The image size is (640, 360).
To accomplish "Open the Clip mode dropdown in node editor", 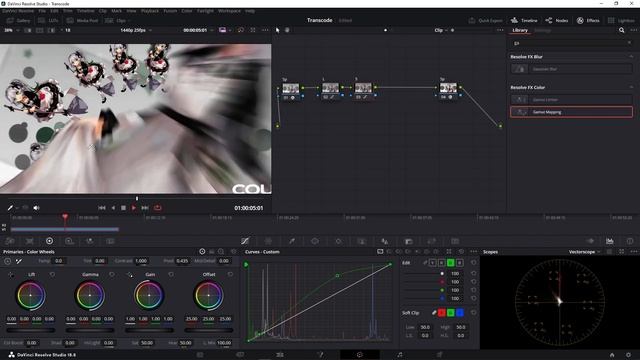I will click(x=440, y=30).
